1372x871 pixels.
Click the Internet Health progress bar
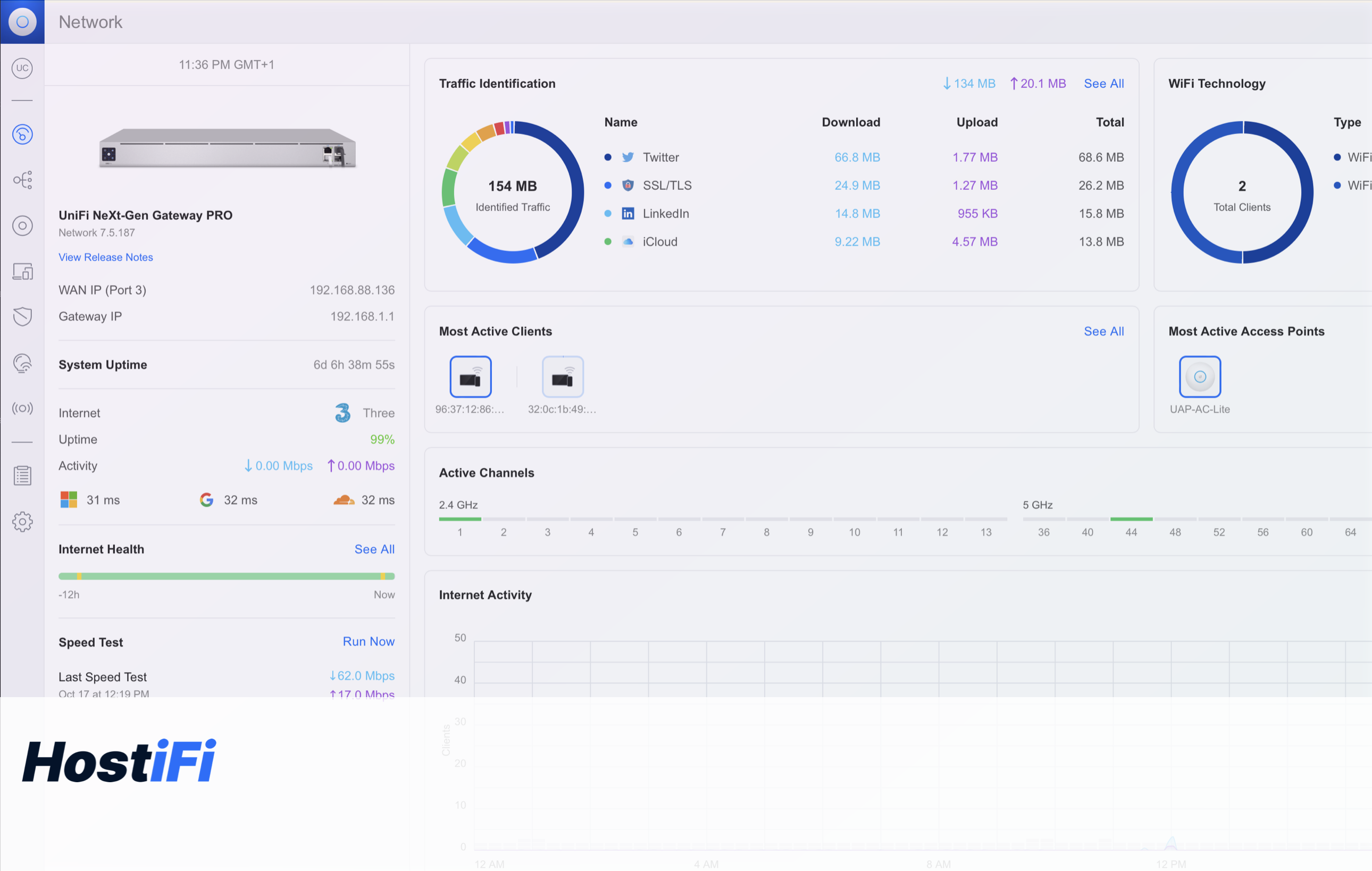click(226, 576)
